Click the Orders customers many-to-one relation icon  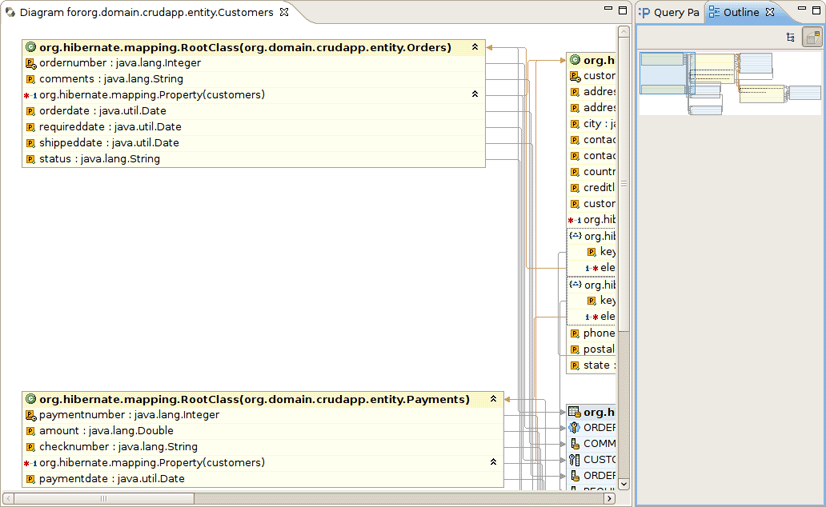pos(30,95)
